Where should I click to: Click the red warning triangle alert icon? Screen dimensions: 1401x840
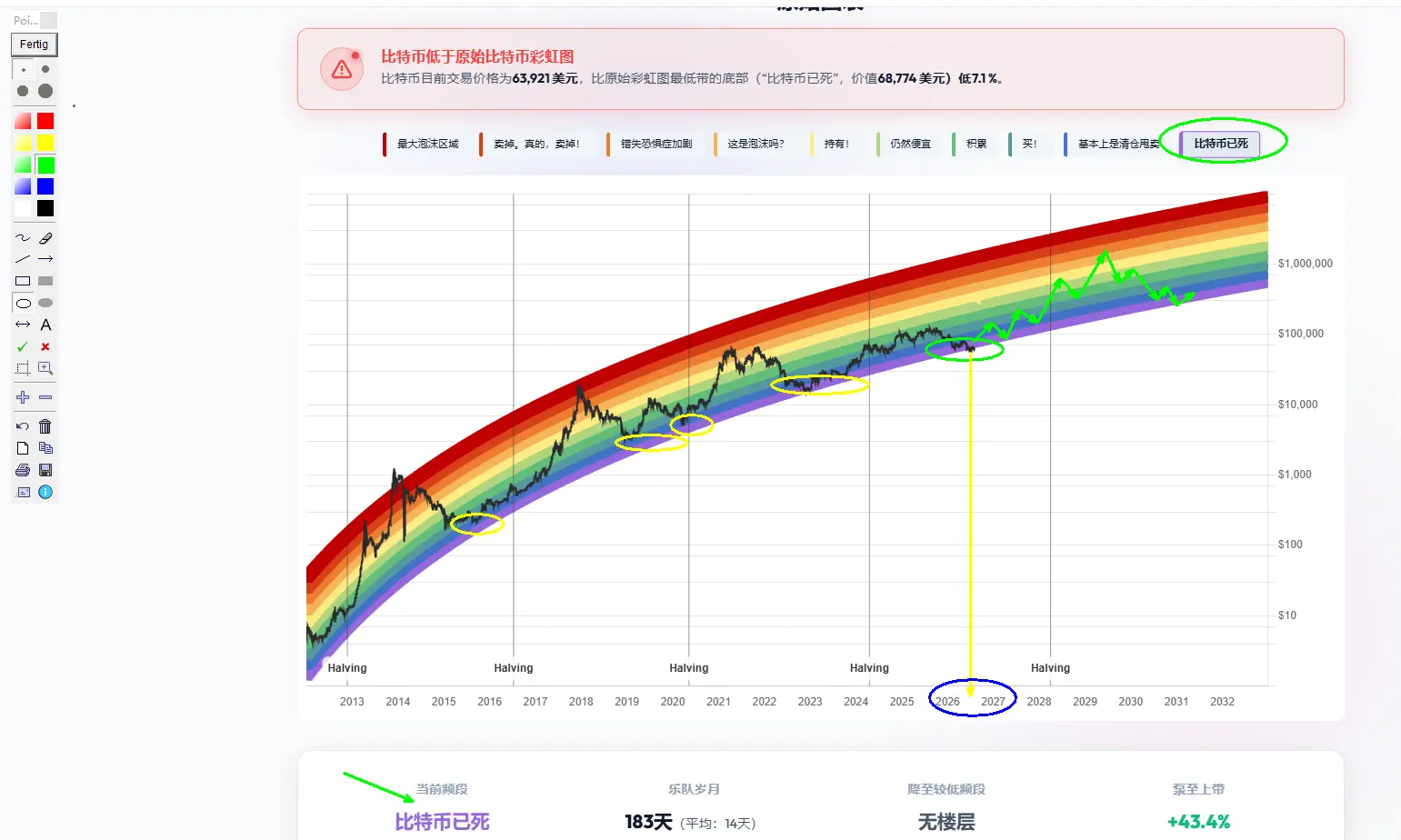[x=342, y=69]
